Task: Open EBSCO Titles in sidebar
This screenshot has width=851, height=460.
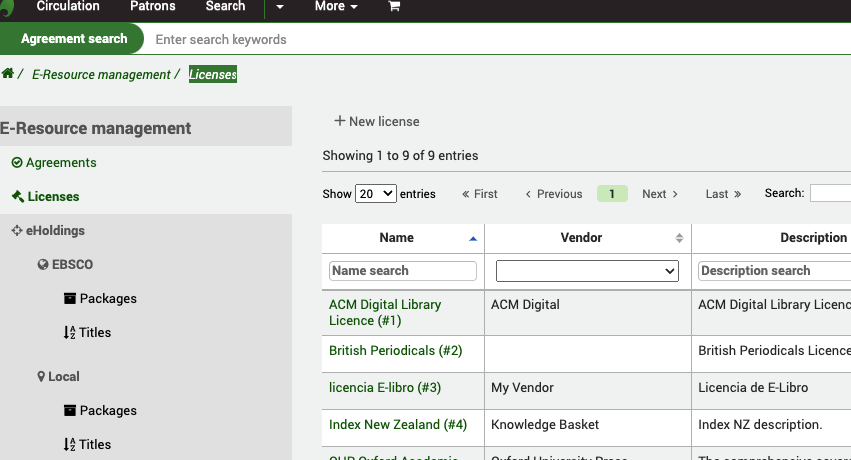Action: 94,333
